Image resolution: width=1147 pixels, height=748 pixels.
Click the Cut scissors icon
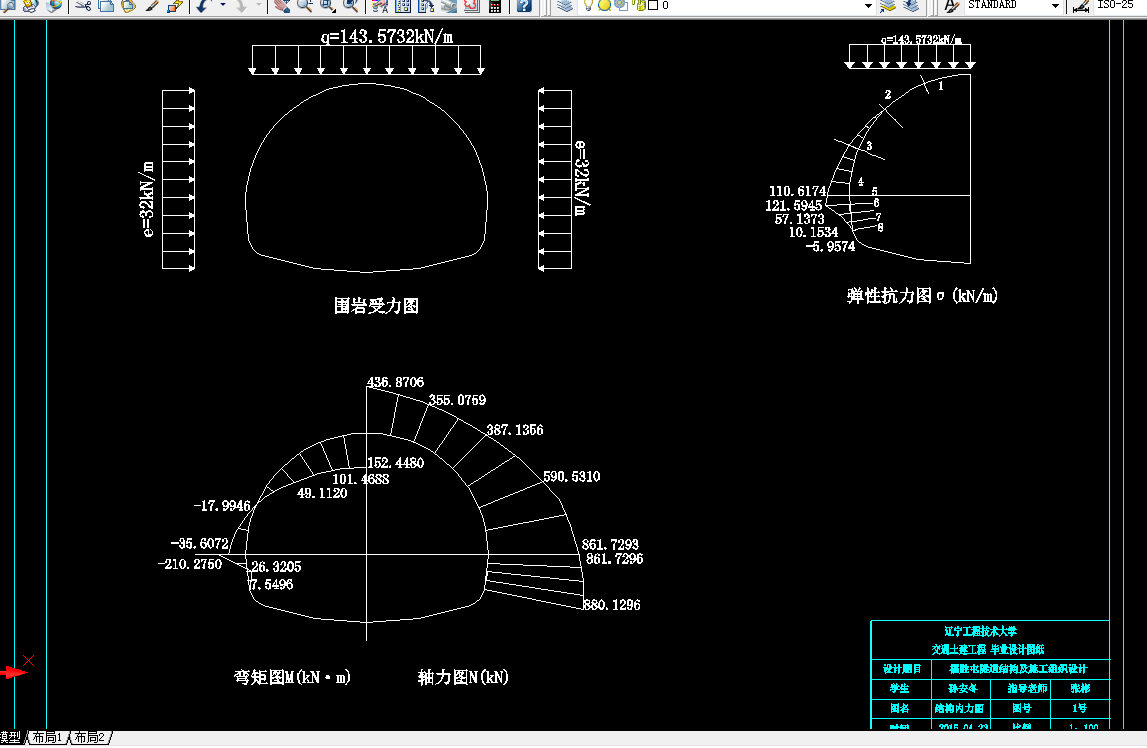[x=83, y=6]
